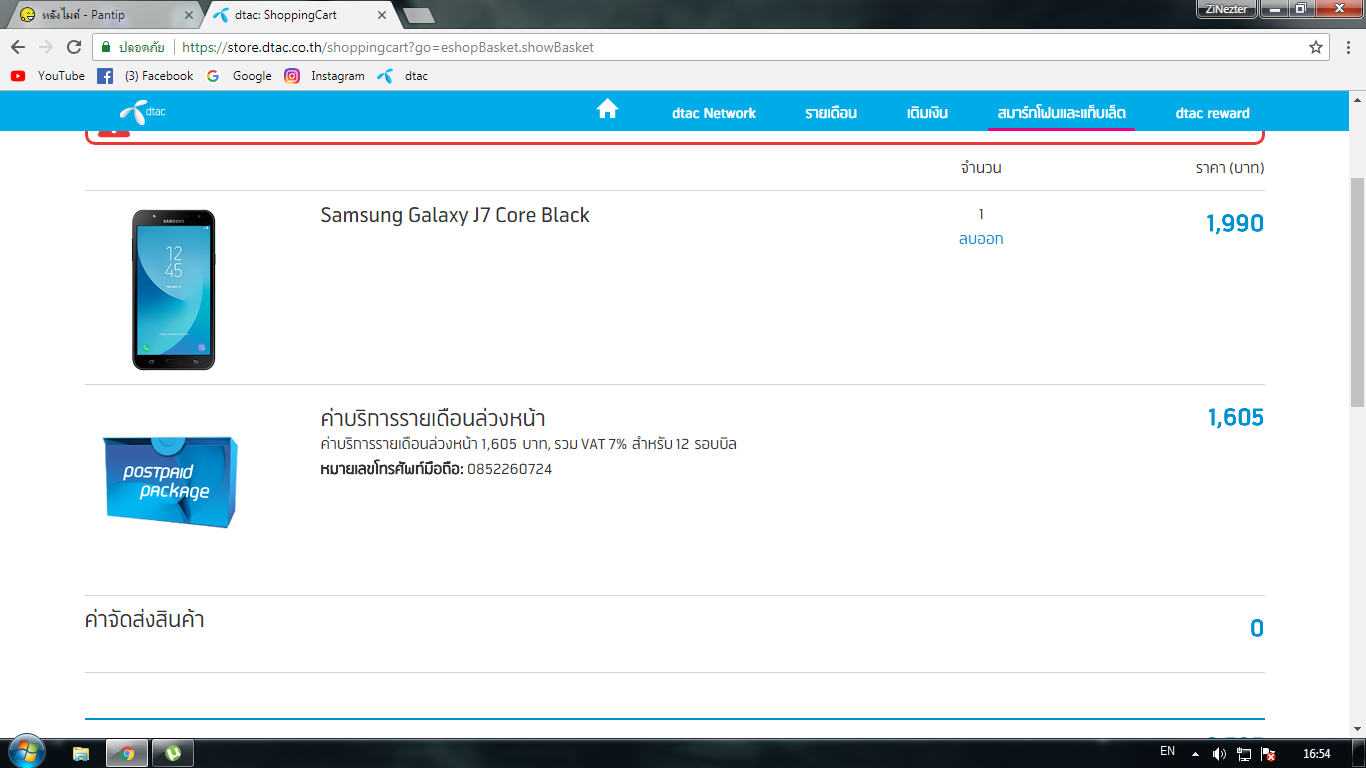Open the Action Center flag icon
Image resolution: width=1366 pixels, height=768 pixels.
point(1269,753)
